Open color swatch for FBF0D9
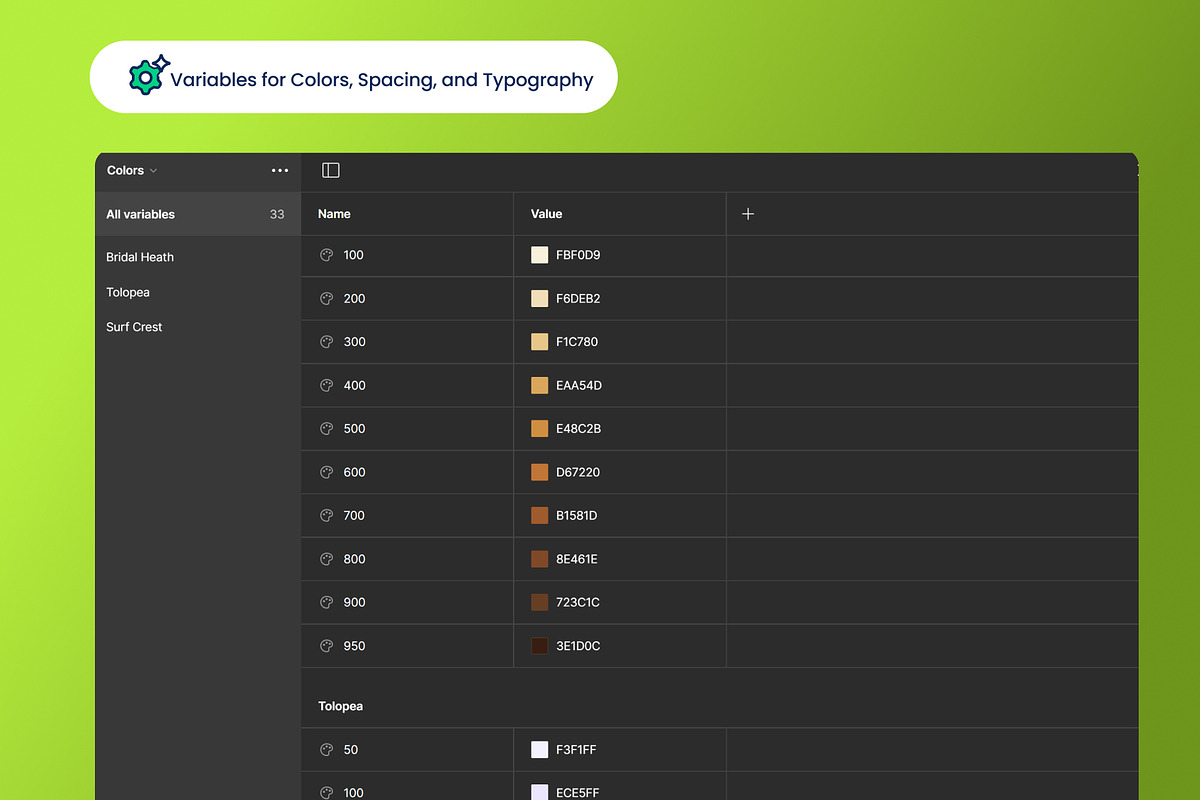This screenshot has height=800, width=1200. pyautogui.click(x=540, y=255)
